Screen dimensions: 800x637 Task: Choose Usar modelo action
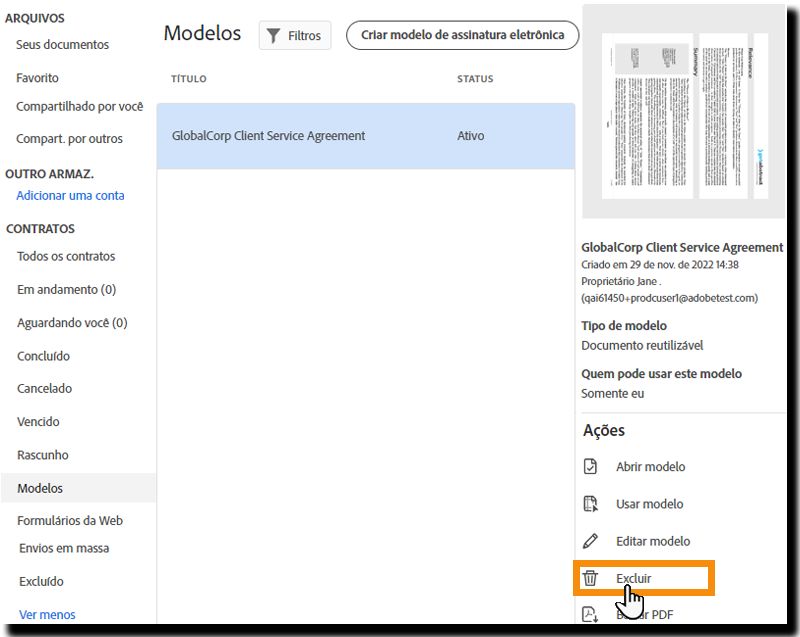point(649,504)
